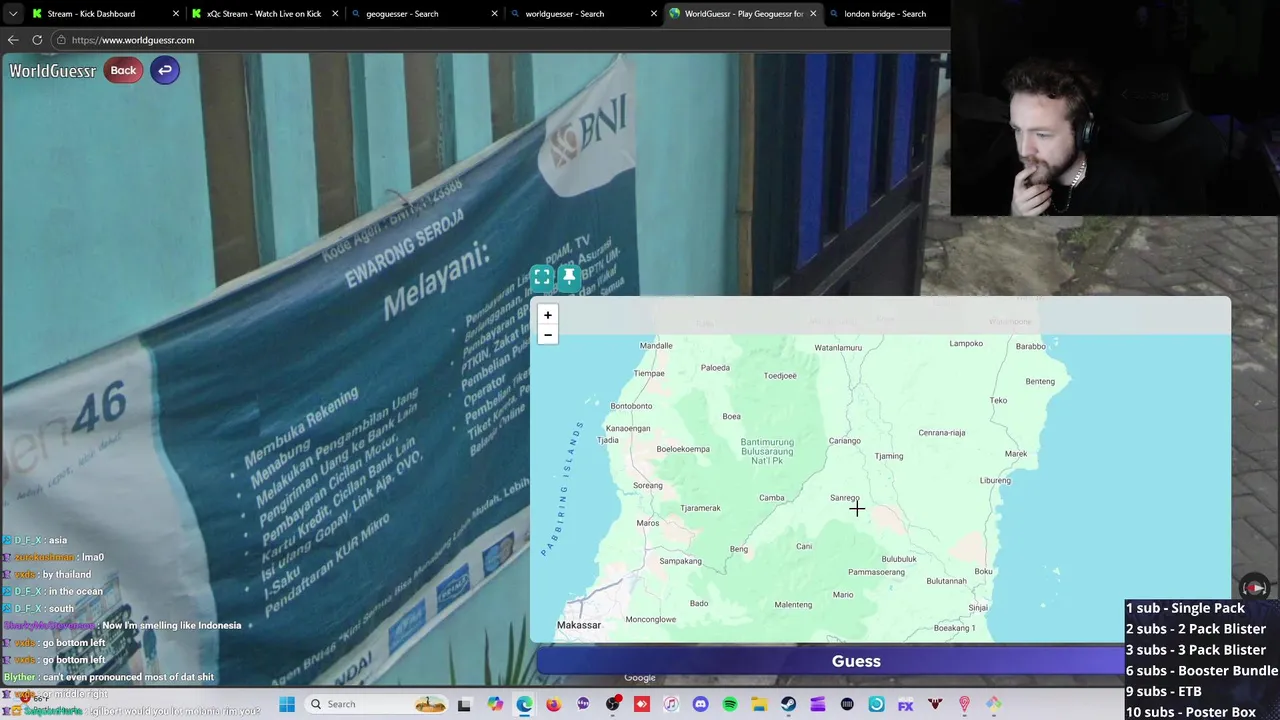Screen dimensions: 1280x720
Task: Click Makassar on the map
Action: [579, 625]
